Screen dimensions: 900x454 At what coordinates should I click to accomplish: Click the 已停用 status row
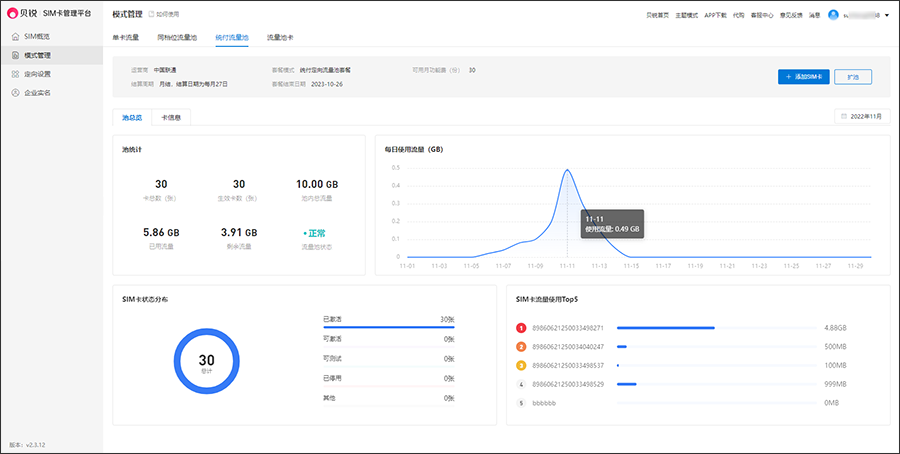(389, 379)
